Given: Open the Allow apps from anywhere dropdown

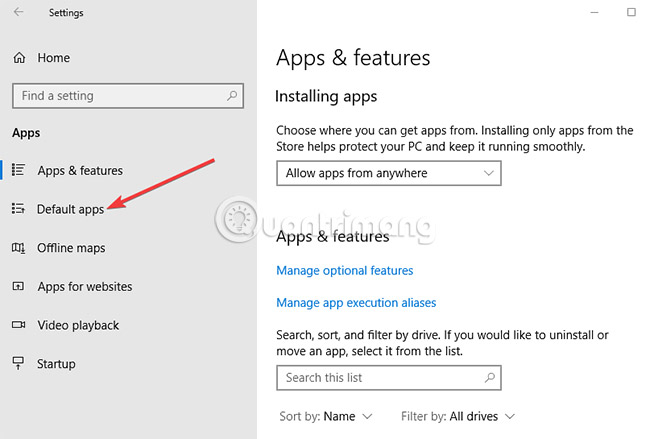Looking at the screenshot, I should pyautogui.click(x=388, y=173).
